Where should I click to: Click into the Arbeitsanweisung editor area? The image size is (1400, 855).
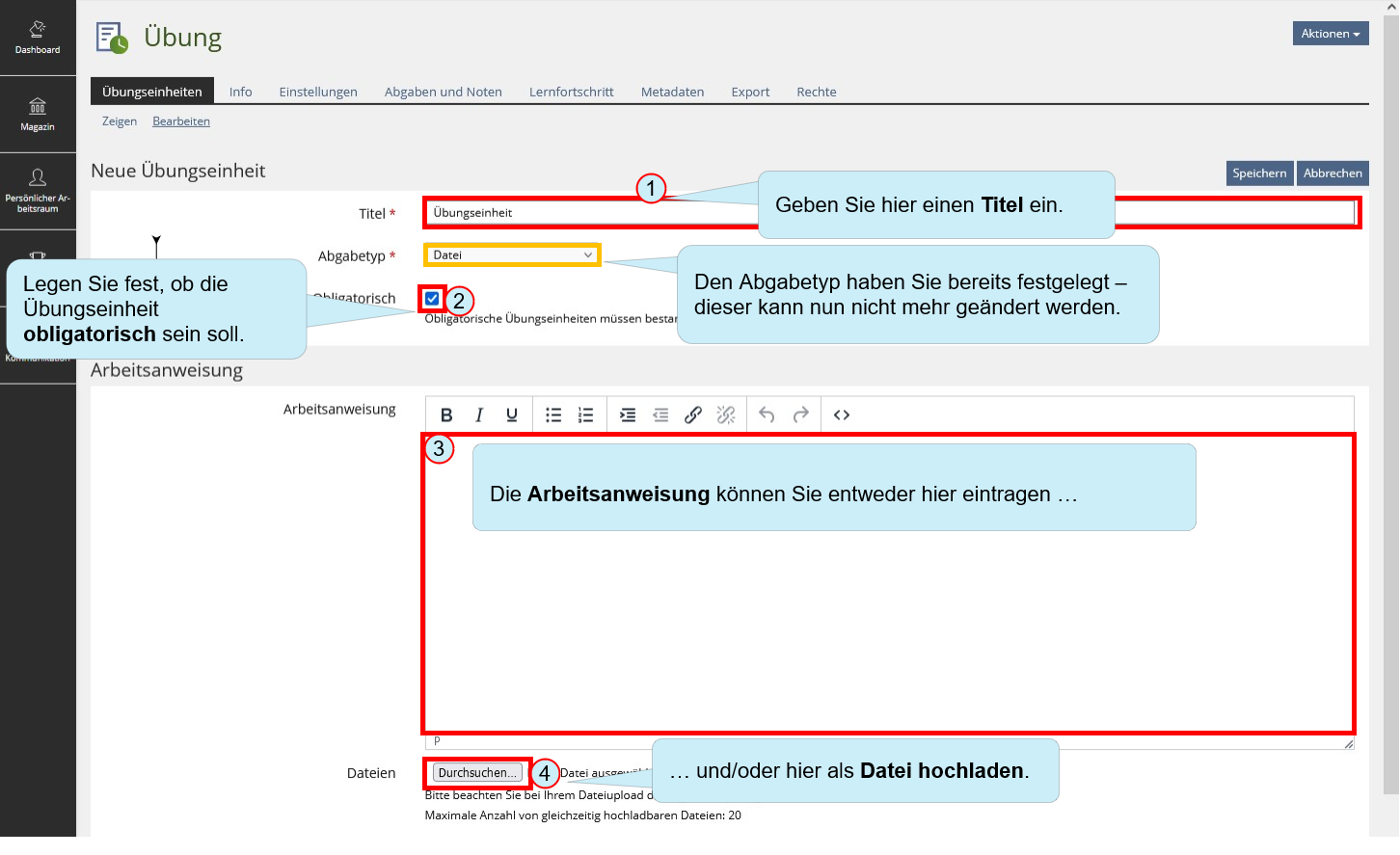coord(889,583)
